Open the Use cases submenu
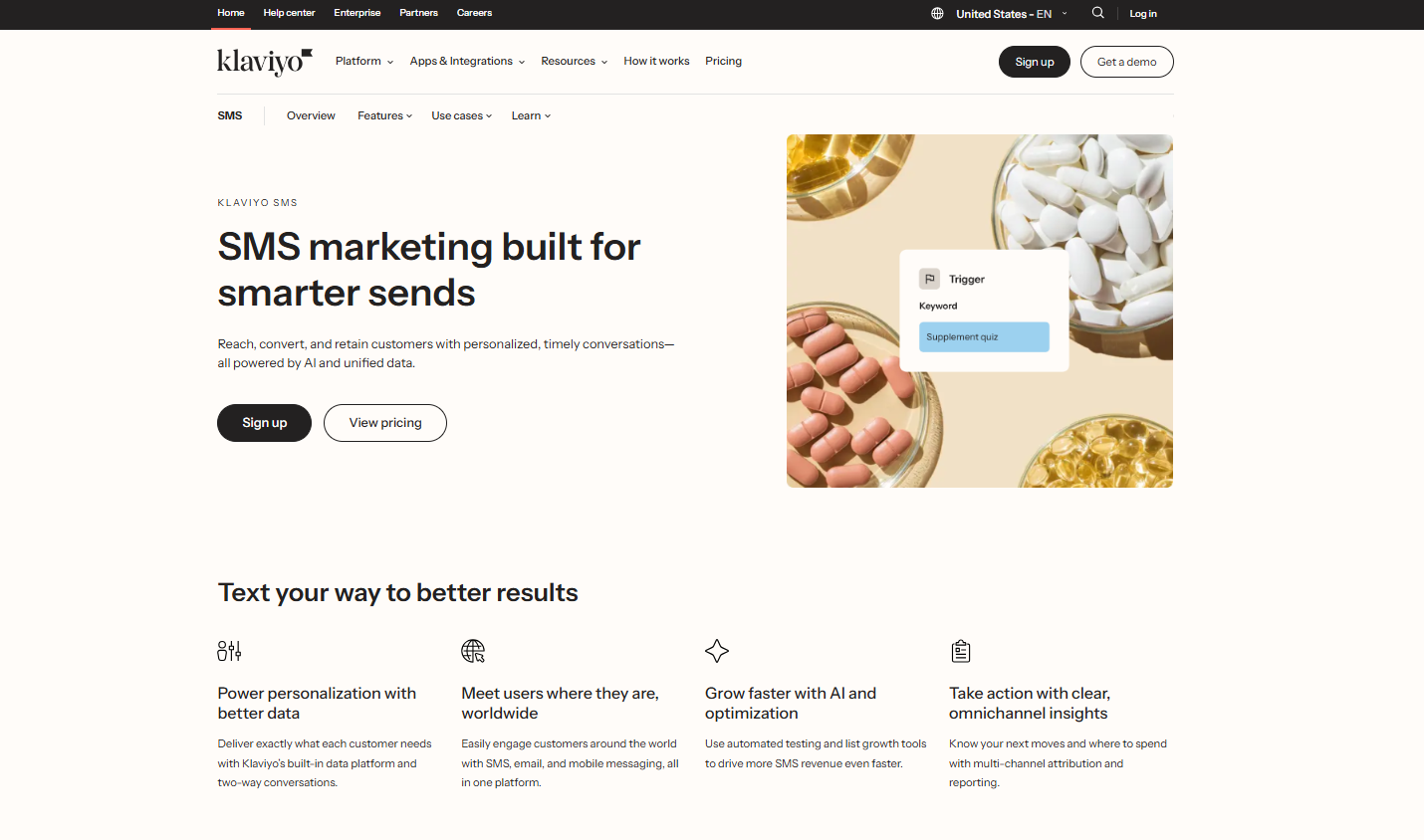The image size is (1424, 840). point(462,116)
